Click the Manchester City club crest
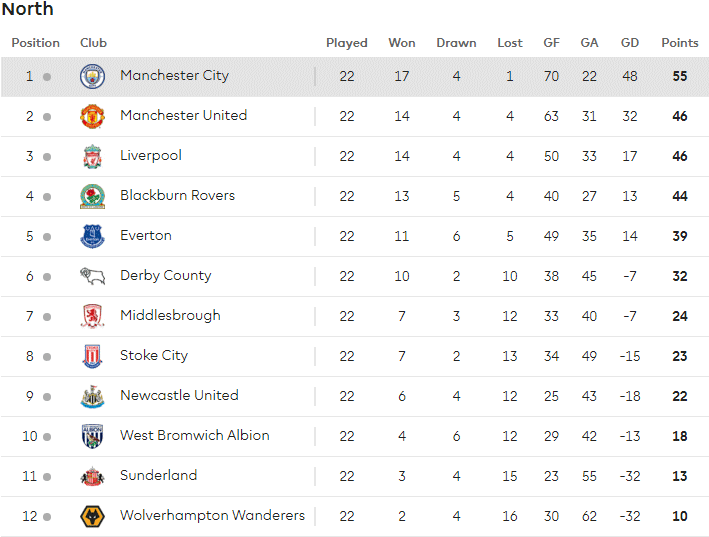The image size is (709, 537). [x=92, y=76]
